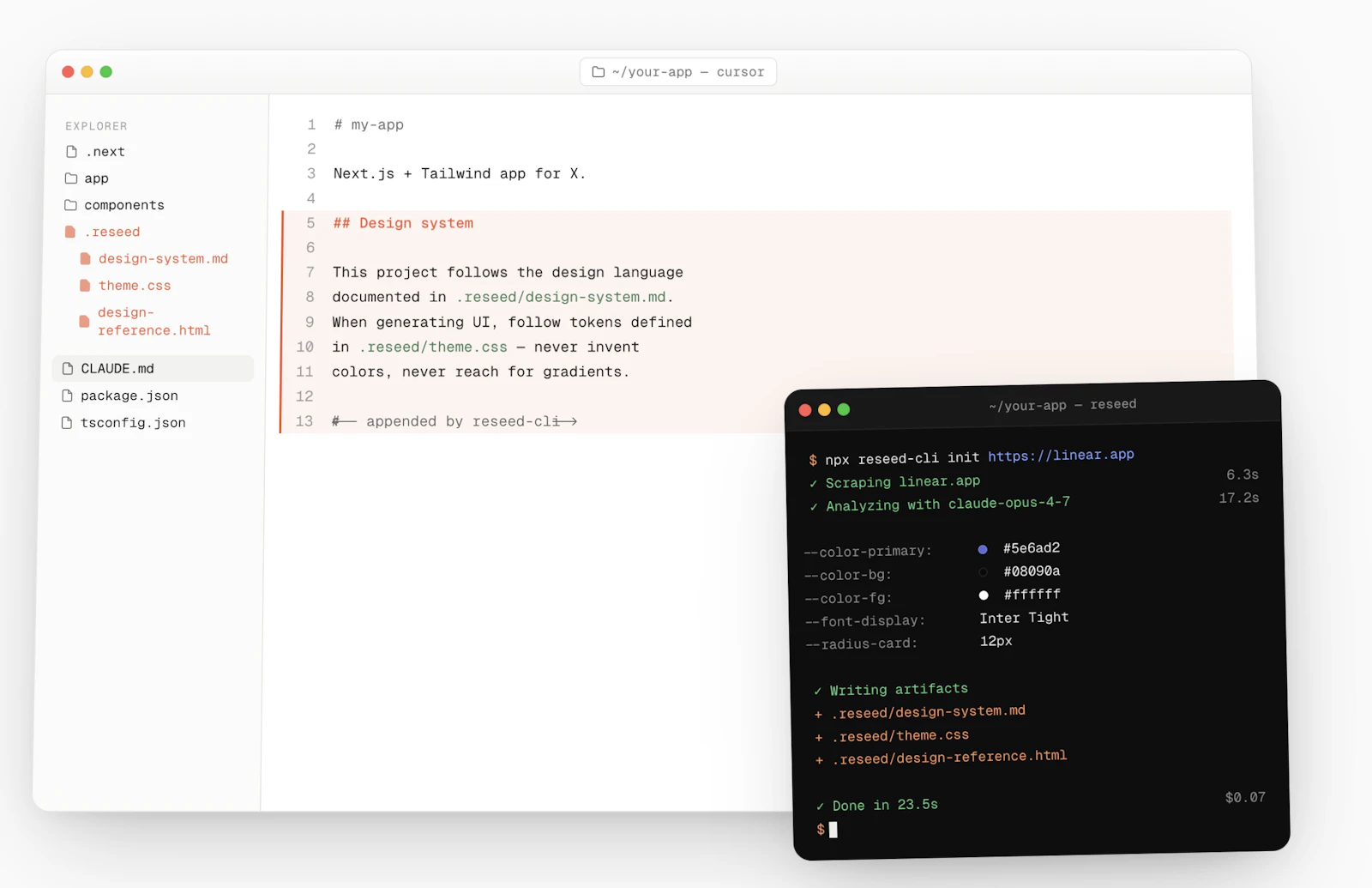This screenshot has width=1372, height=888.
Task: Click the ## Design system heading line
Action: click(403, 223)
